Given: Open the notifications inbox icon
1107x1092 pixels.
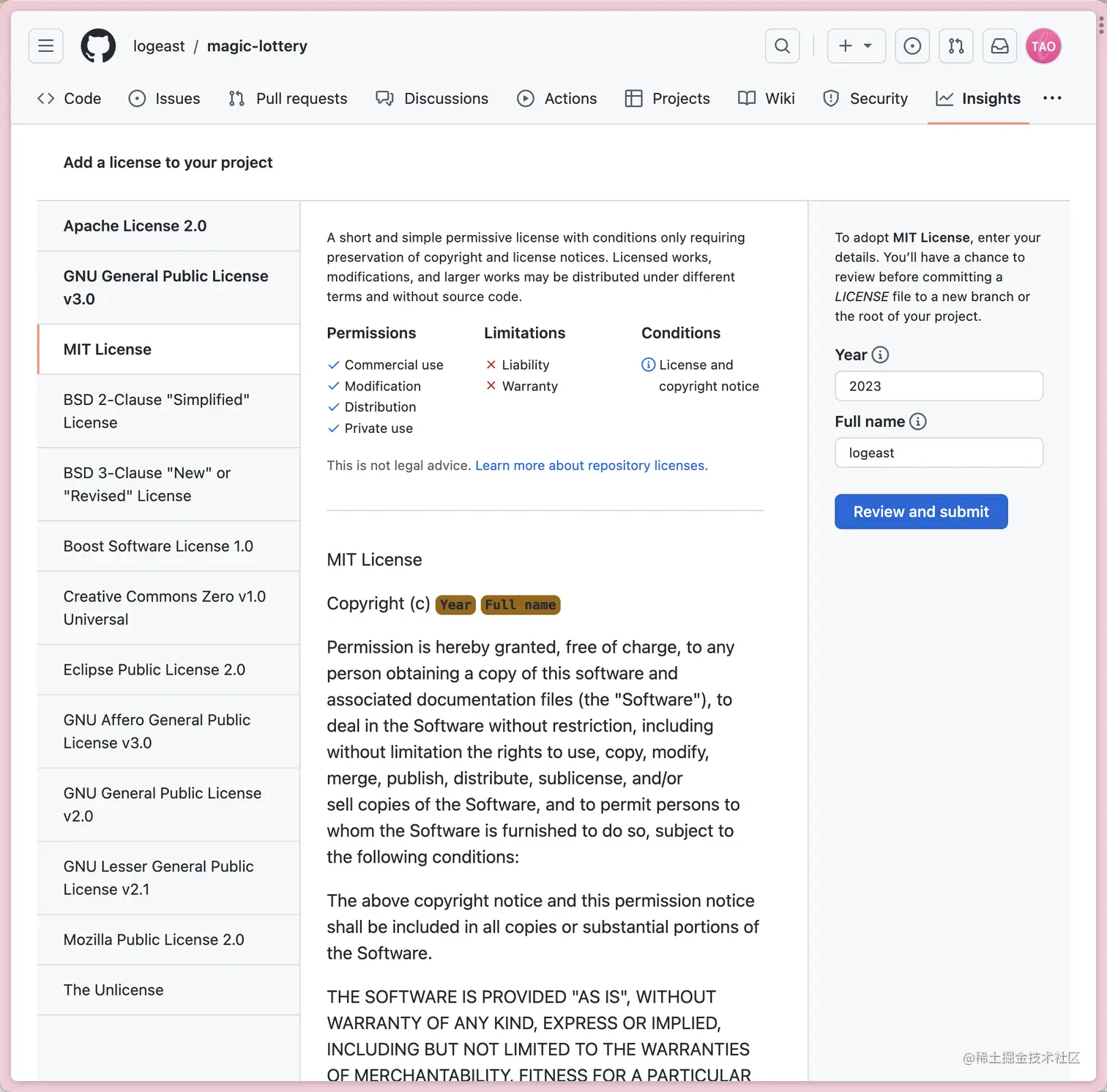Looking at the screenshot, I should pyautogui.click(x=999, y=46).
